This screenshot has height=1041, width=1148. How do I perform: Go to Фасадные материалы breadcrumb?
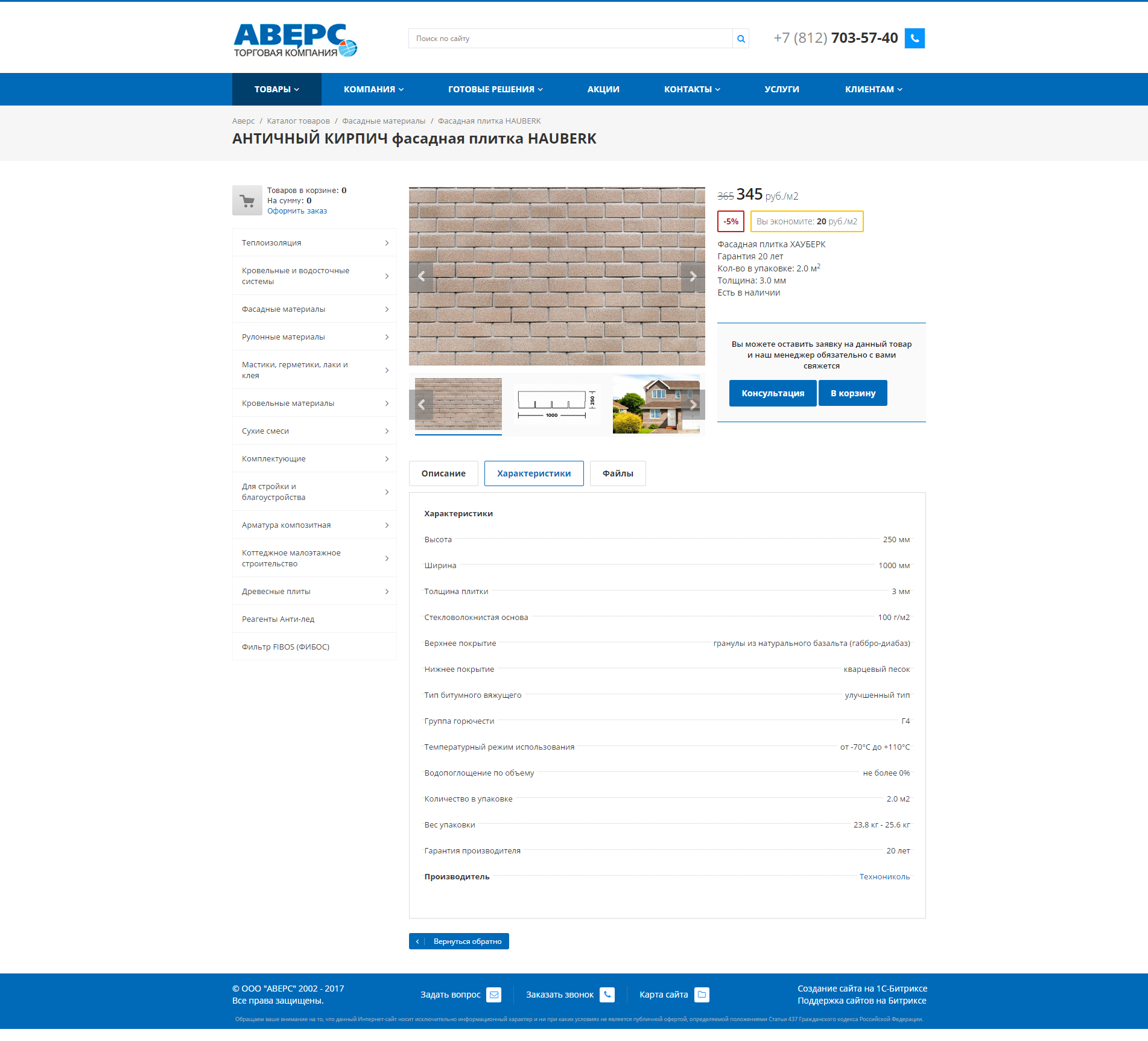[x=384, y=121]
